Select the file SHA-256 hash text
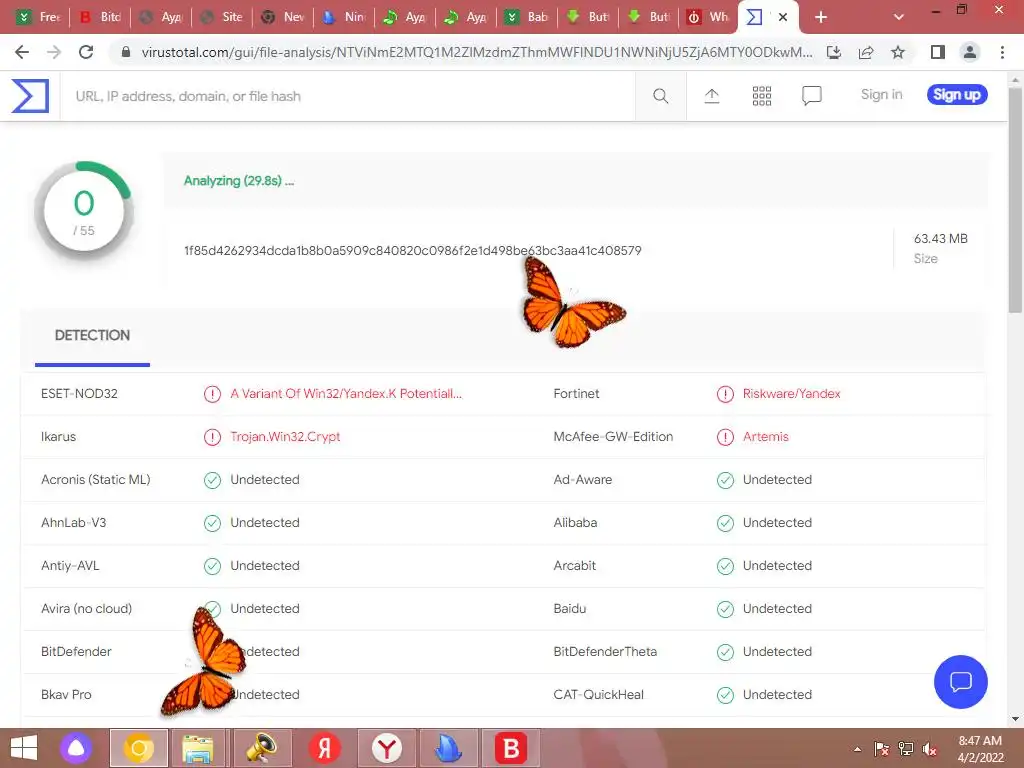Screen dimensions: 1024x768 (413, 251)
